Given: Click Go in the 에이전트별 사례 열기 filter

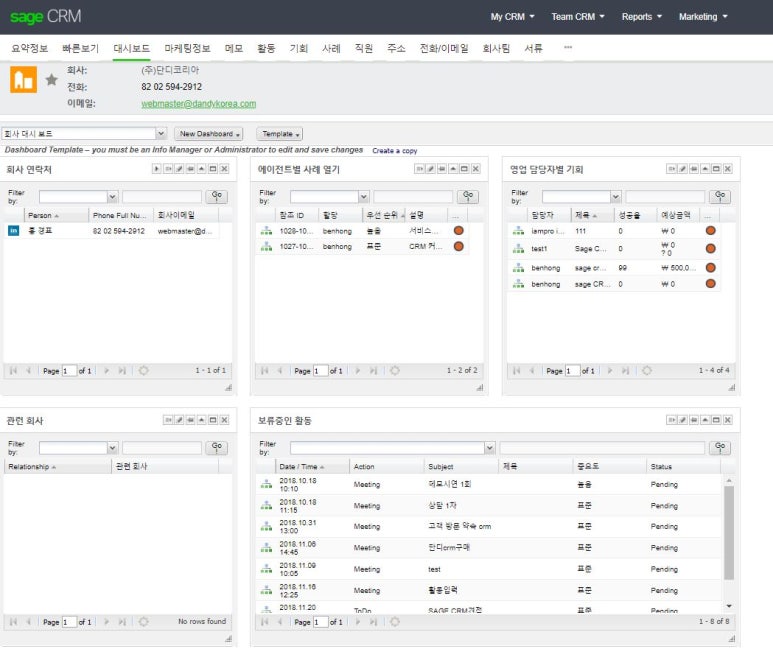Looking at the screenshot, I should click(468, 196).
